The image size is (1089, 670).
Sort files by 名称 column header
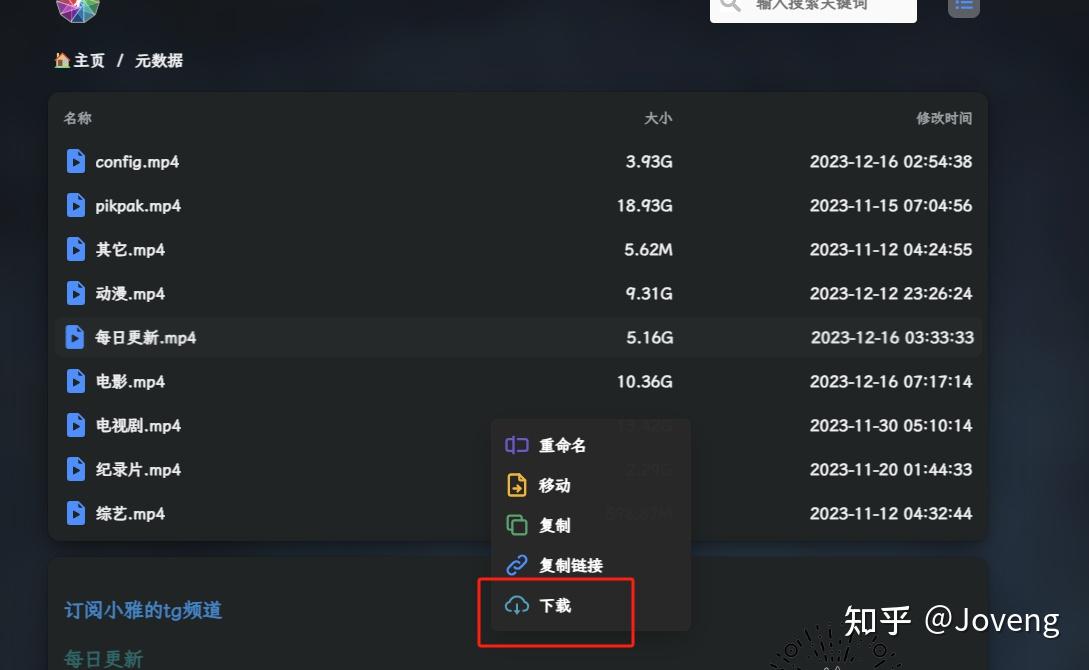pyautogui.click(x=78, y=118)
